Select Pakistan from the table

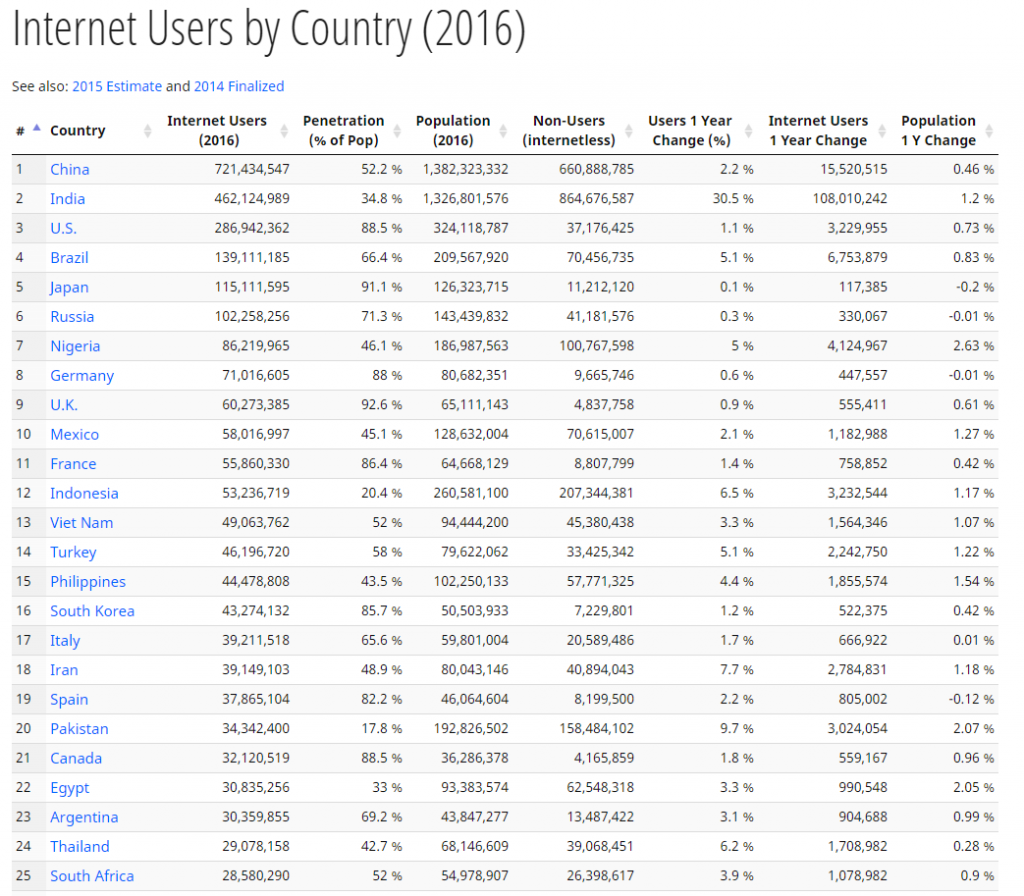tap(79, 728)
